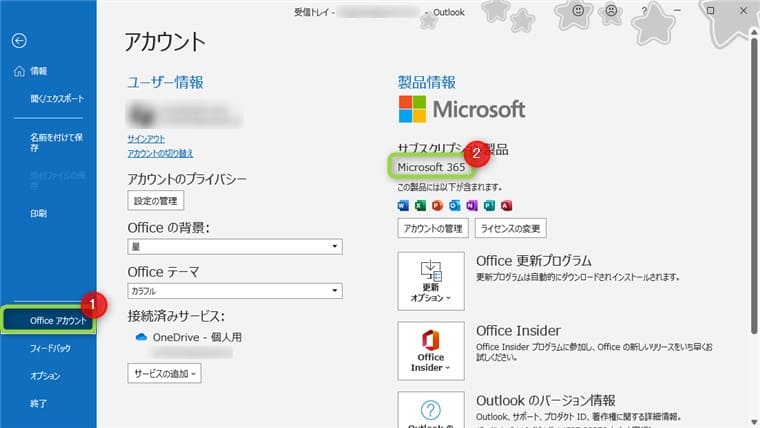Image resolution: width=760 pixels, height=428 pixels.
Task: Select the Office アカウント menu entry
Action: click(48, 320)
